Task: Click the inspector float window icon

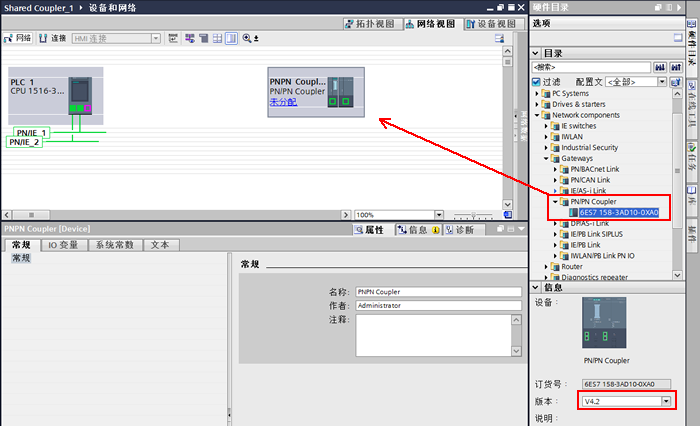Action: click(x=500, y=229)
